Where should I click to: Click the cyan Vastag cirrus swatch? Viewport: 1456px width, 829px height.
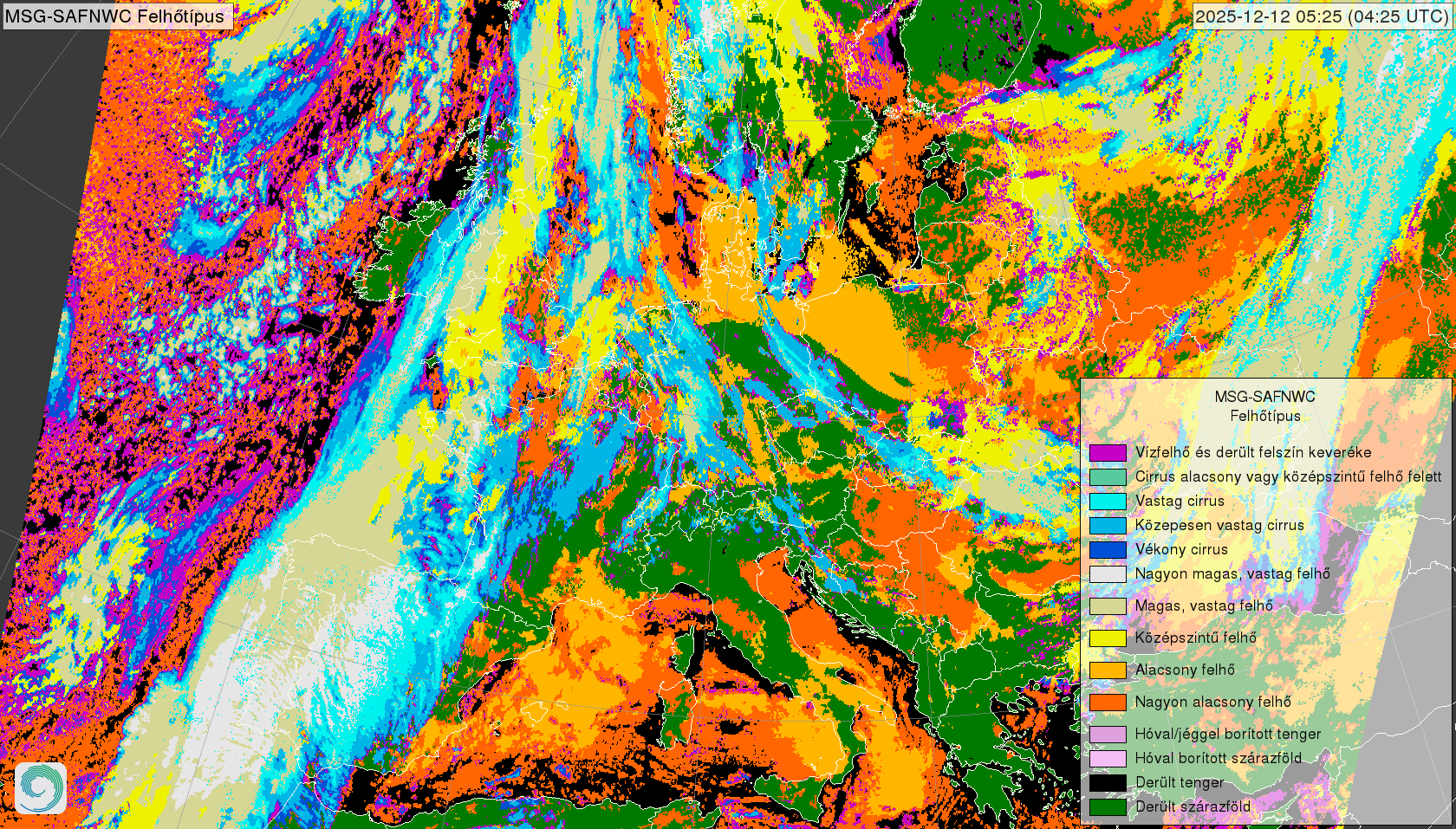click(x=1108, y=502)
